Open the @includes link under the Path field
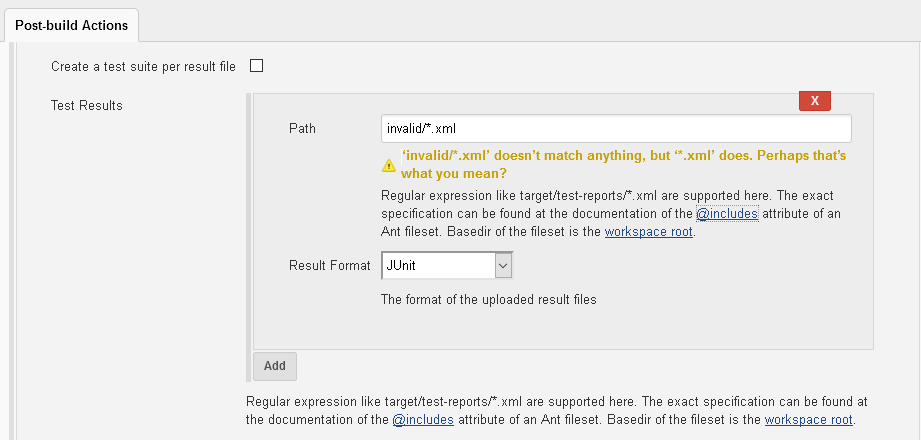The height and width of the screenshot is (440, 921). pyautogui.click(x=727, y=213)
